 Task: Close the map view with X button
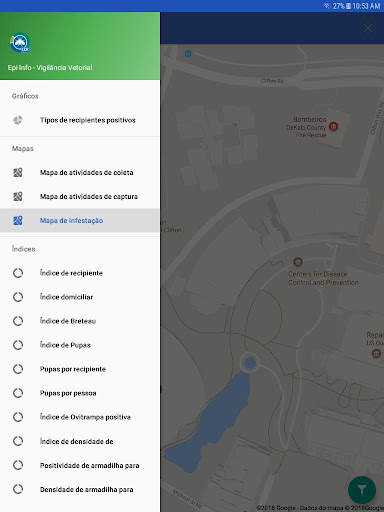367,28
